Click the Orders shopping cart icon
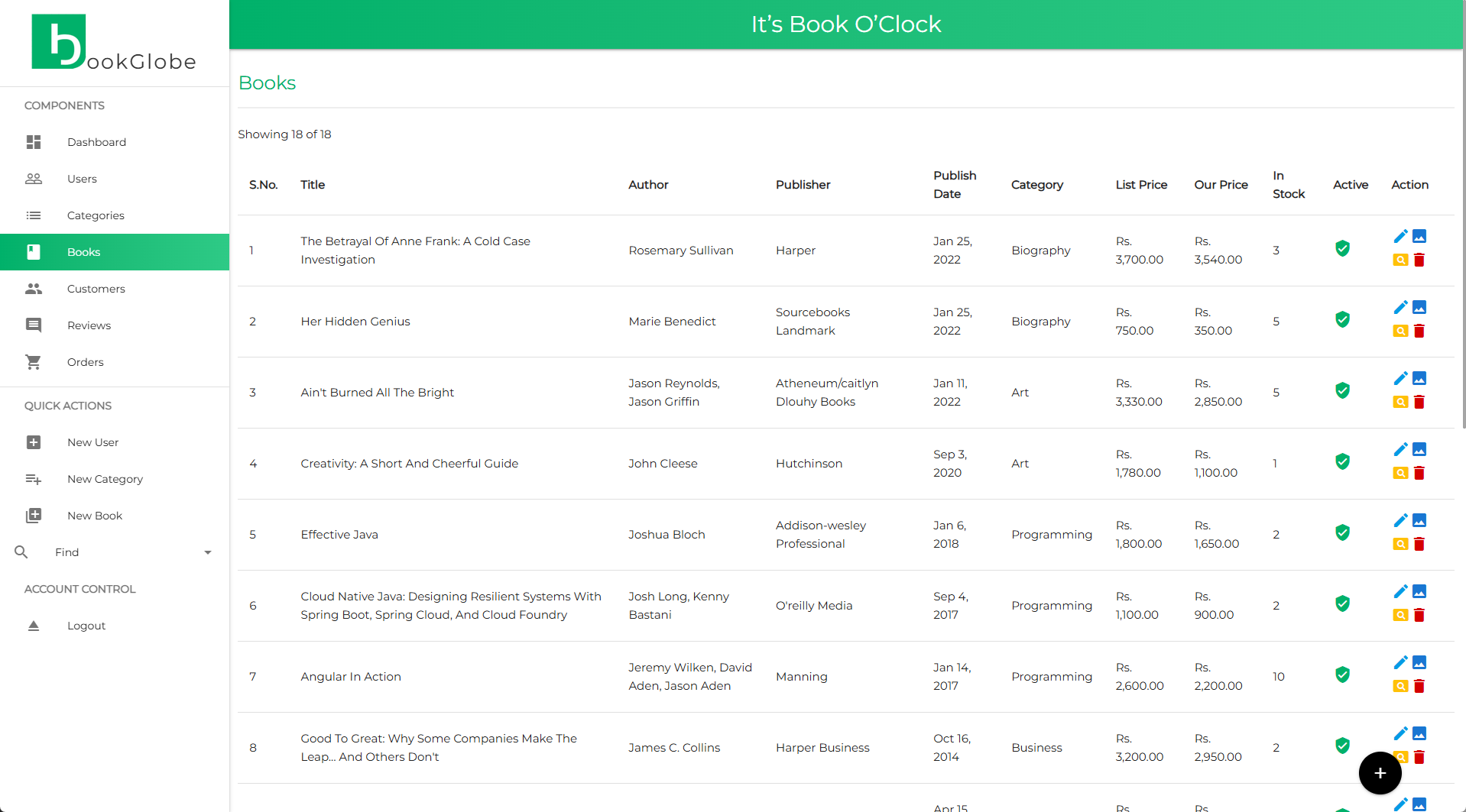The image size is (1466, 812). 34,362
